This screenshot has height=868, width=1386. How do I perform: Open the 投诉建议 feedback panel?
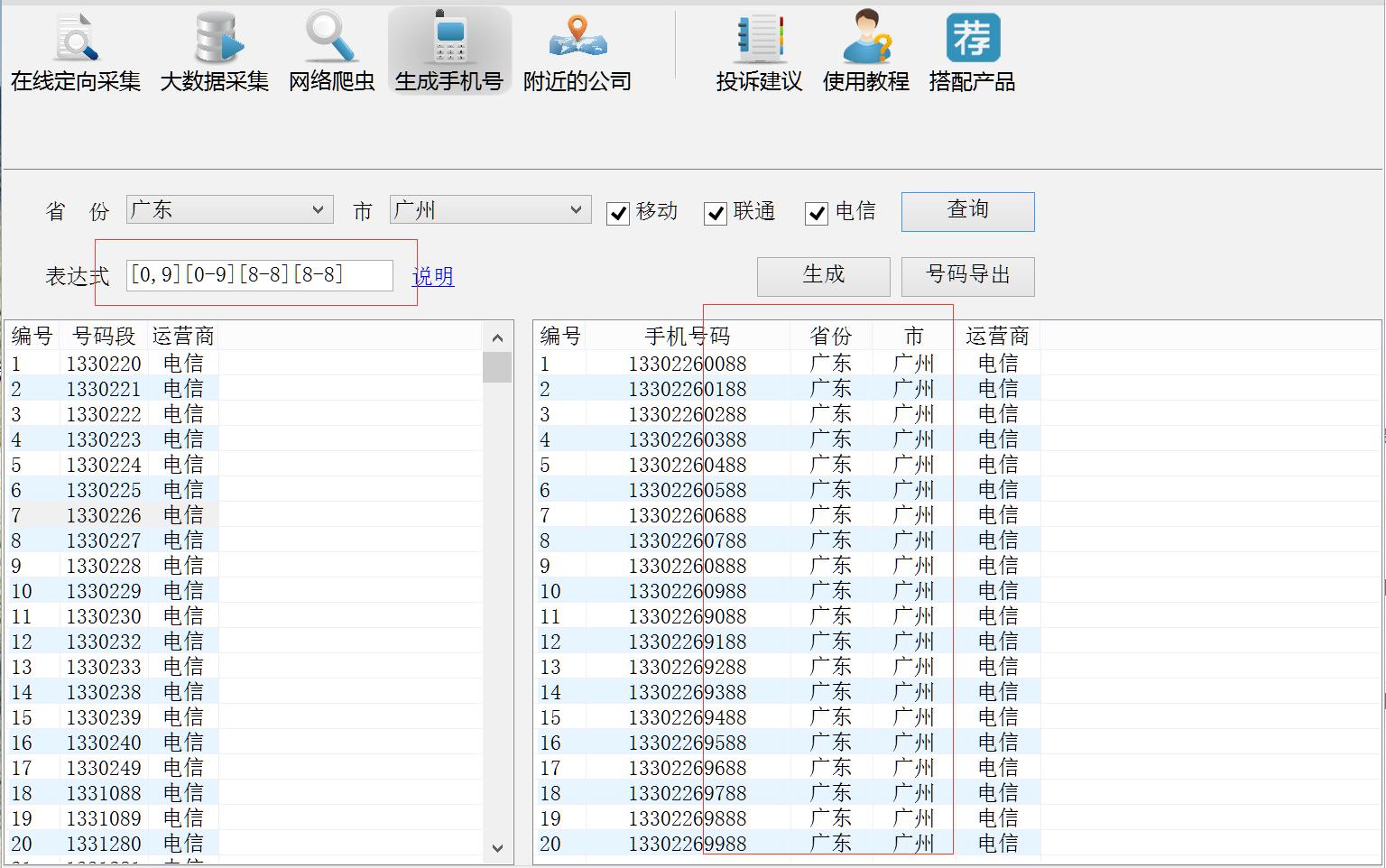[x=759, y=50]
